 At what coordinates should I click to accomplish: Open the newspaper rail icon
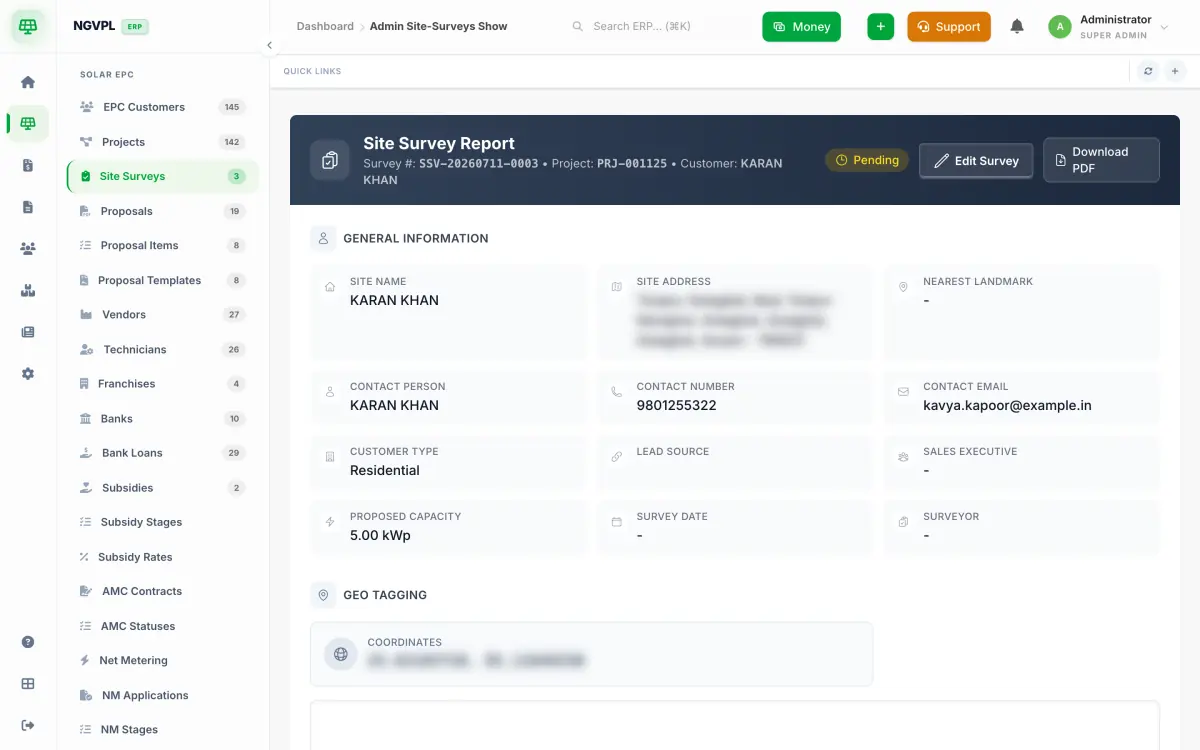click(28, 332)
